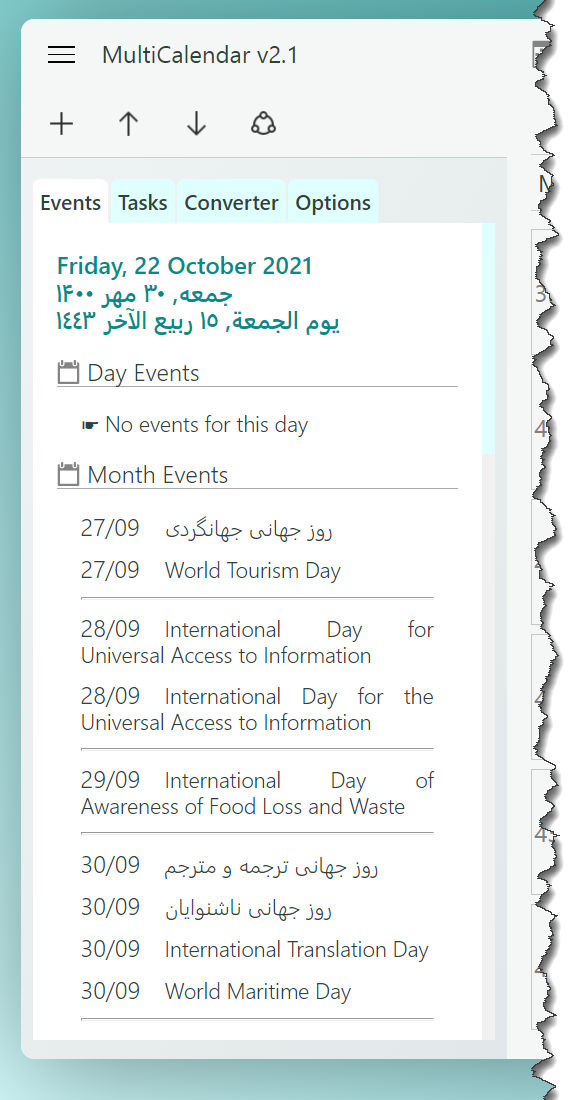Click the up arrow icon
The image size is (580, 1100).
128,123
